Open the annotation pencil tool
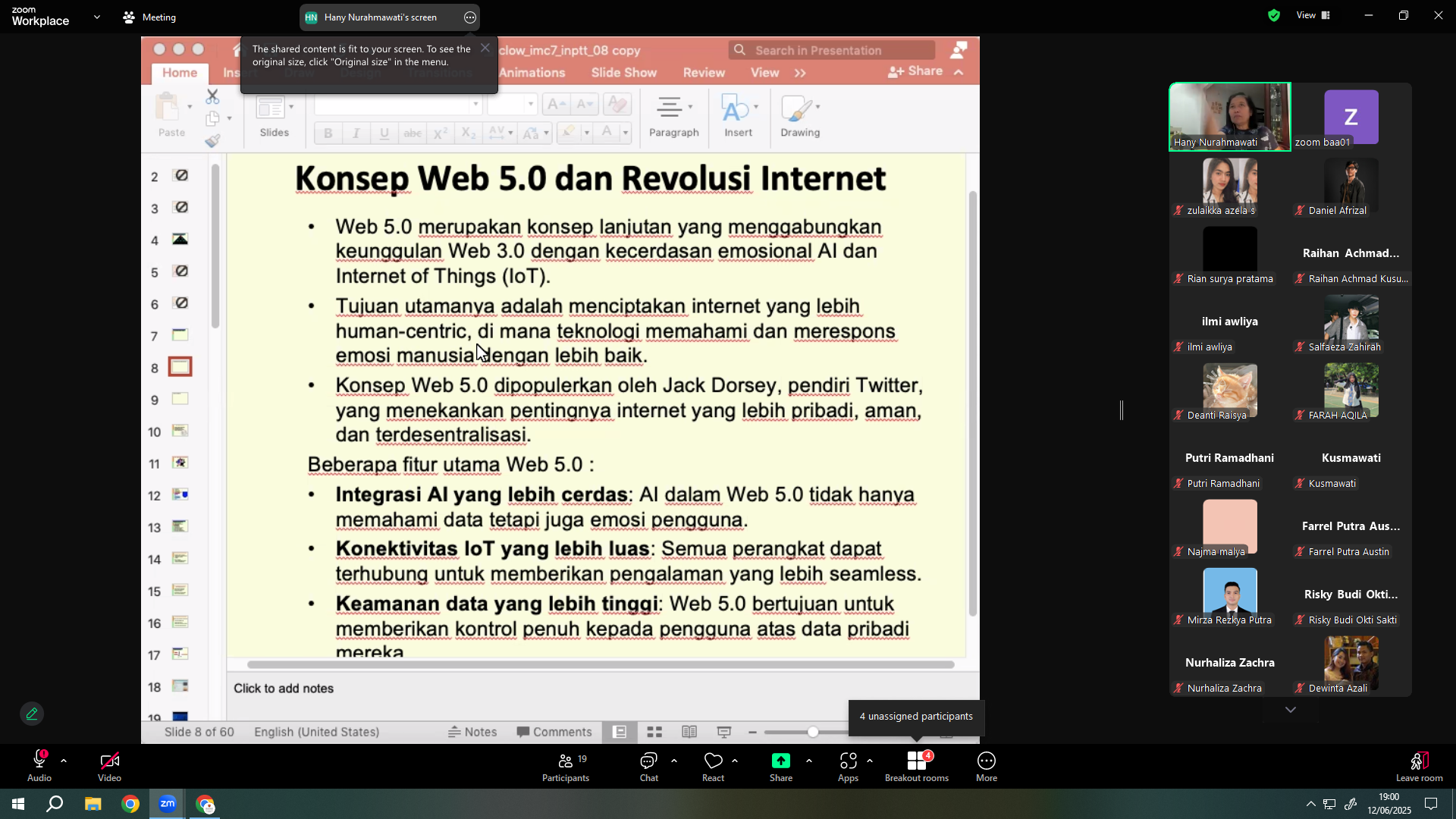Image resolution: width=1456 pixels, height=819 pixels. [x=32, y=714]
